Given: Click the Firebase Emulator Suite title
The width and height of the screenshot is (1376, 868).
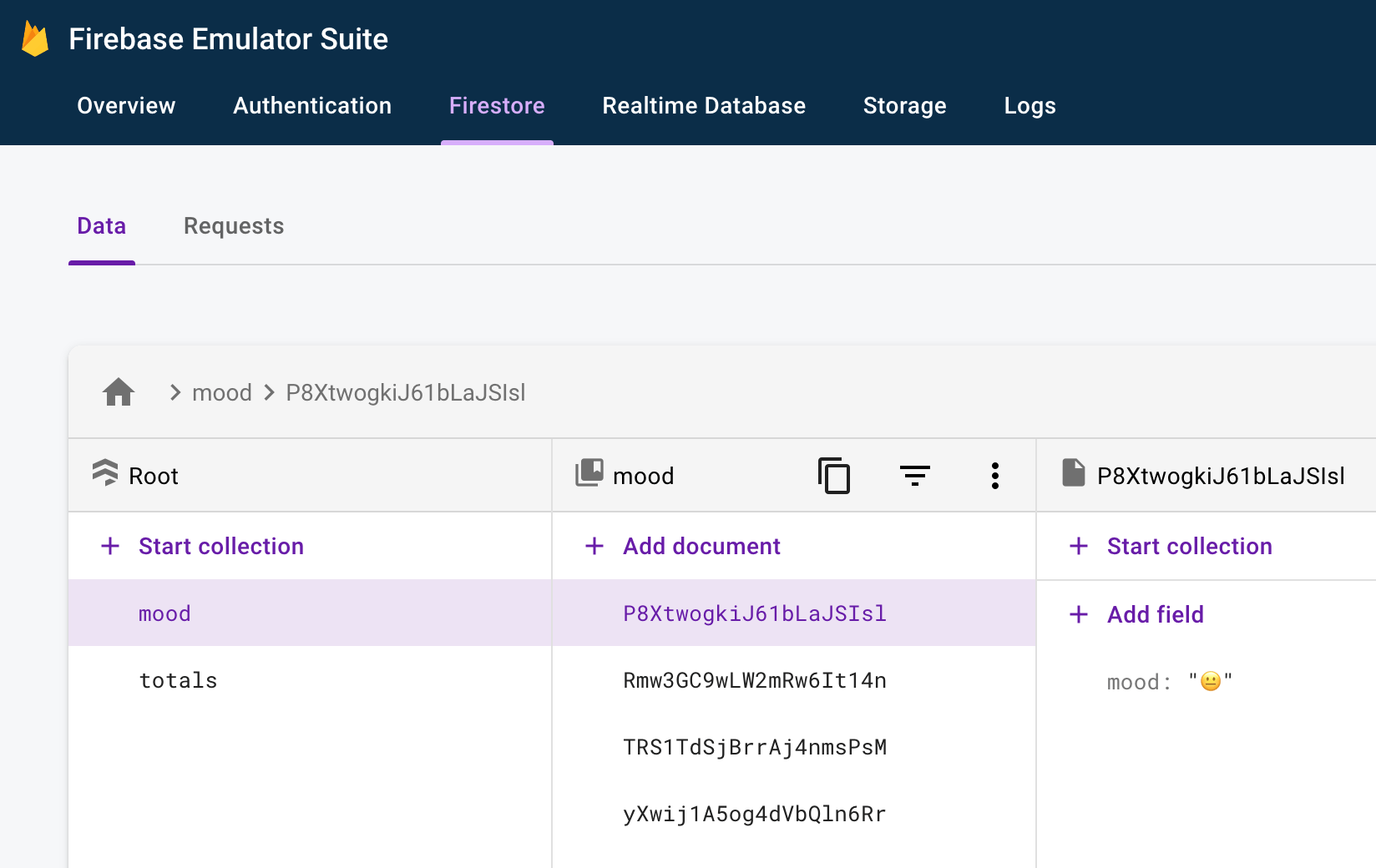Looking at the screenshot, I should click(228, 39).
